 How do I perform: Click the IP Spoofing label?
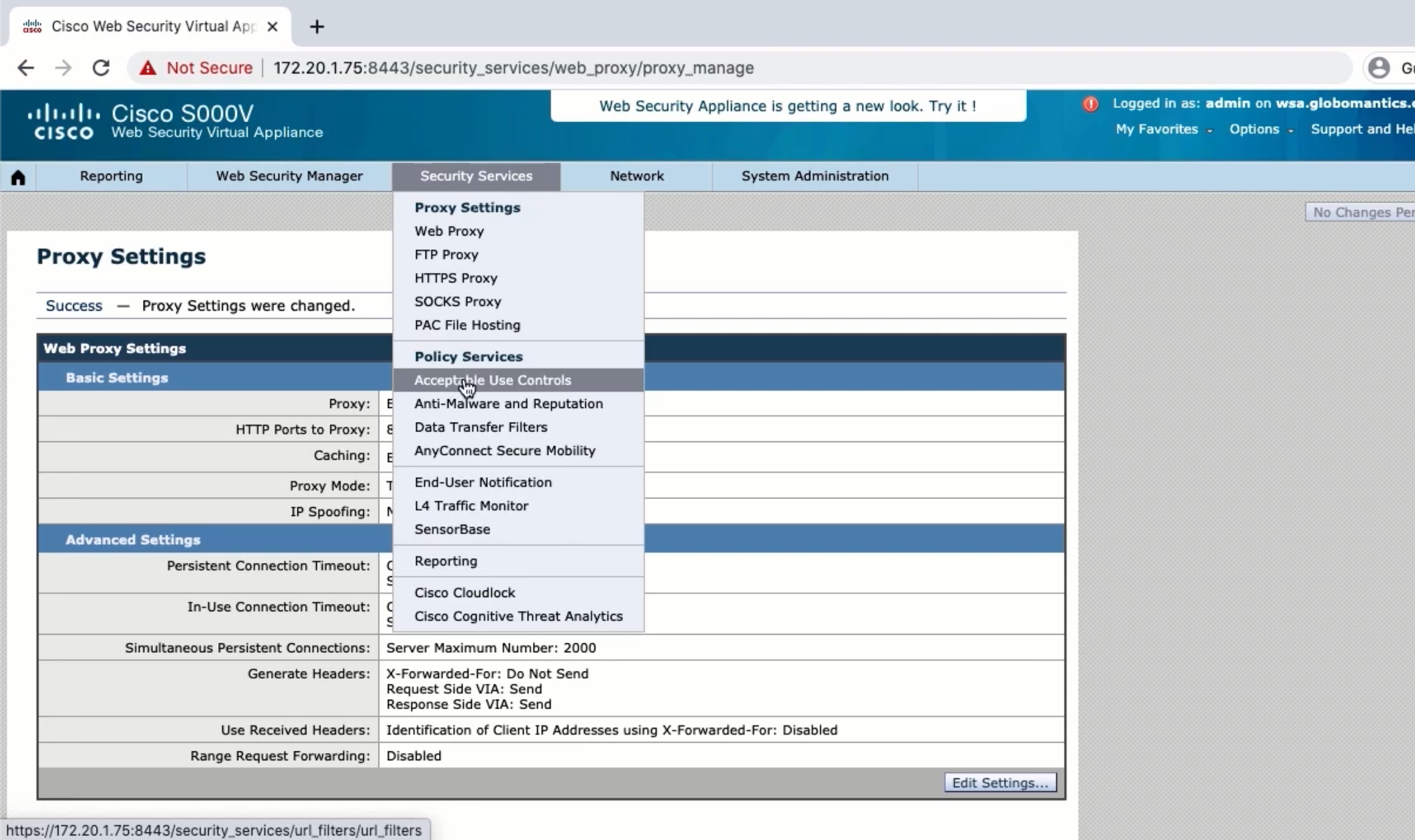330,511
